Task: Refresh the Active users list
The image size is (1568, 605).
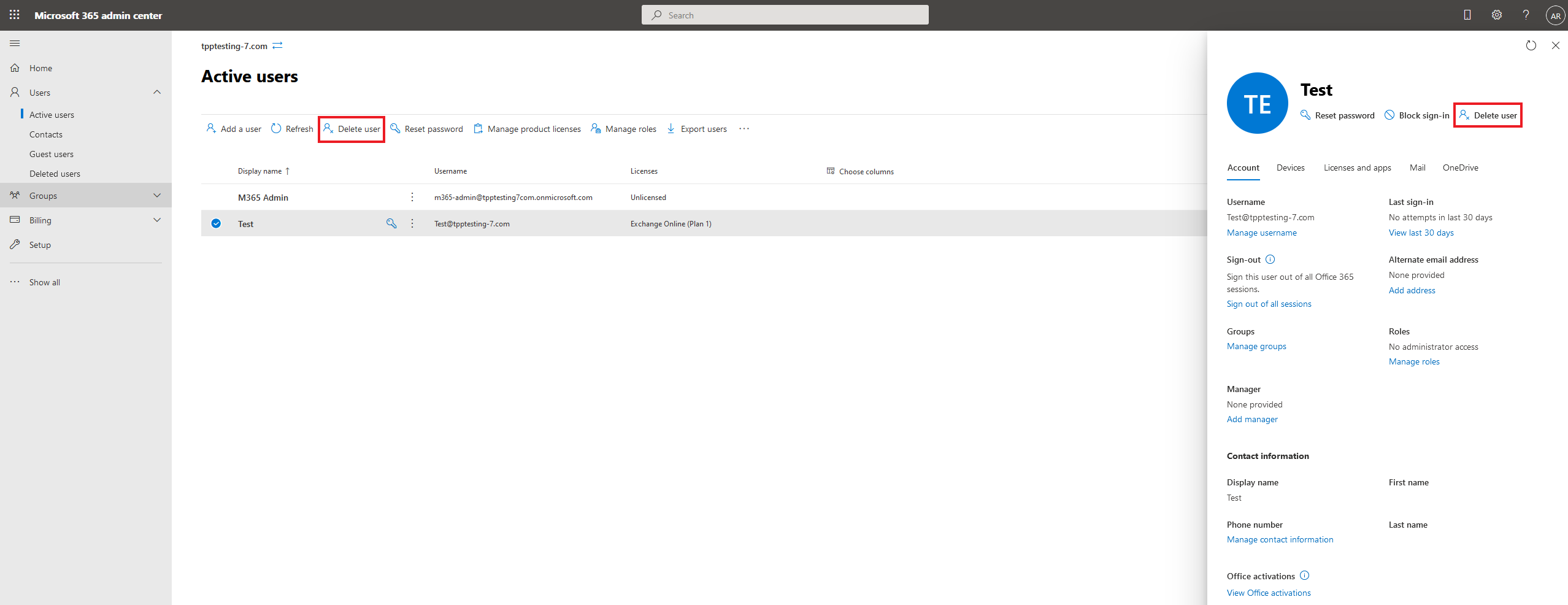Action: (x=292, y=129)
